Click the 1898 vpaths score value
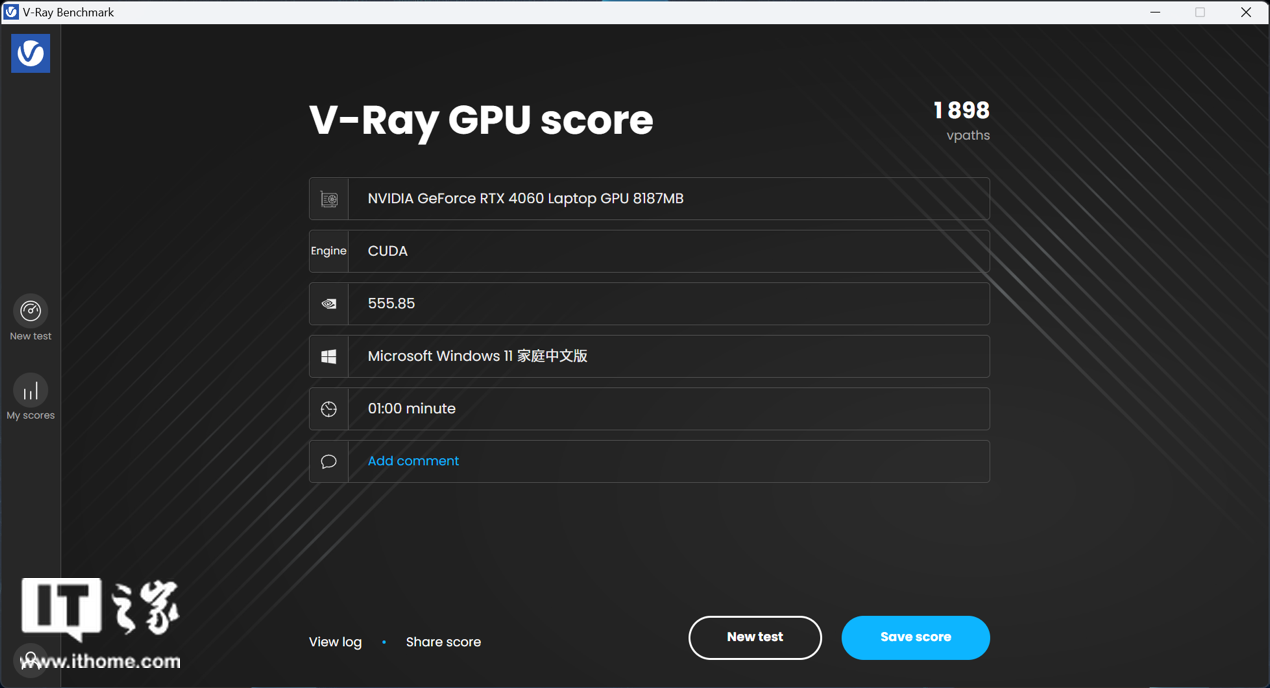Image resolution: width=1270 pixels, height=688 pixels. click(961, 111)
